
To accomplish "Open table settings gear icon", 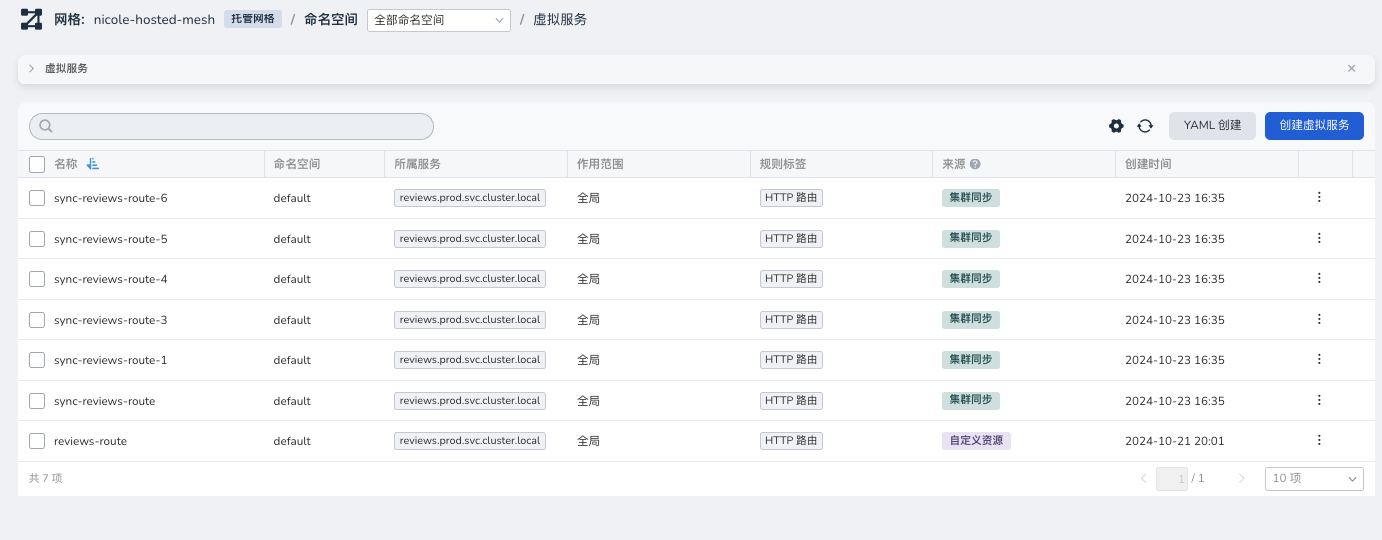I will [1116, 126].
